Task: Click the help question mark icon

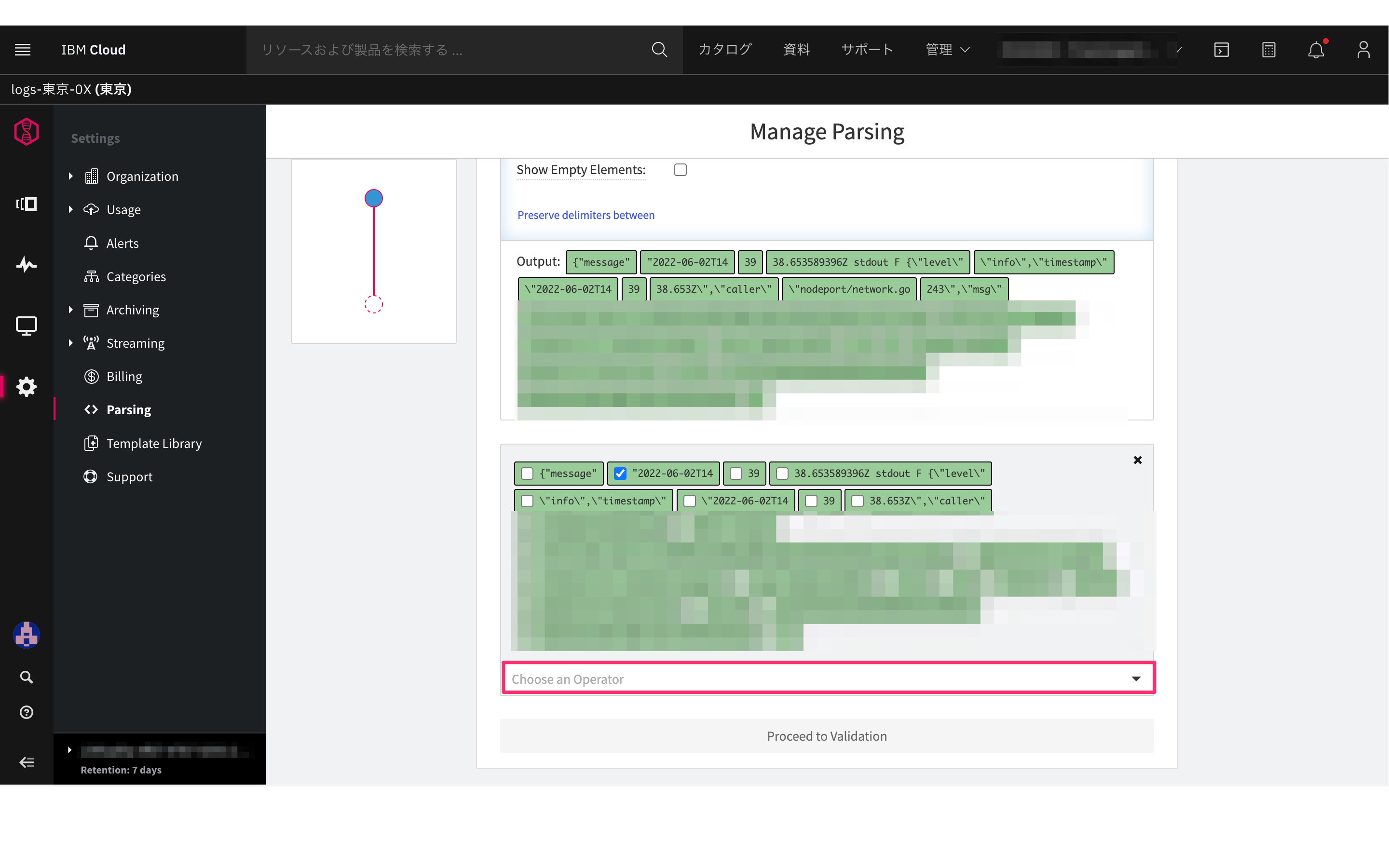Action: click(27, 712)
